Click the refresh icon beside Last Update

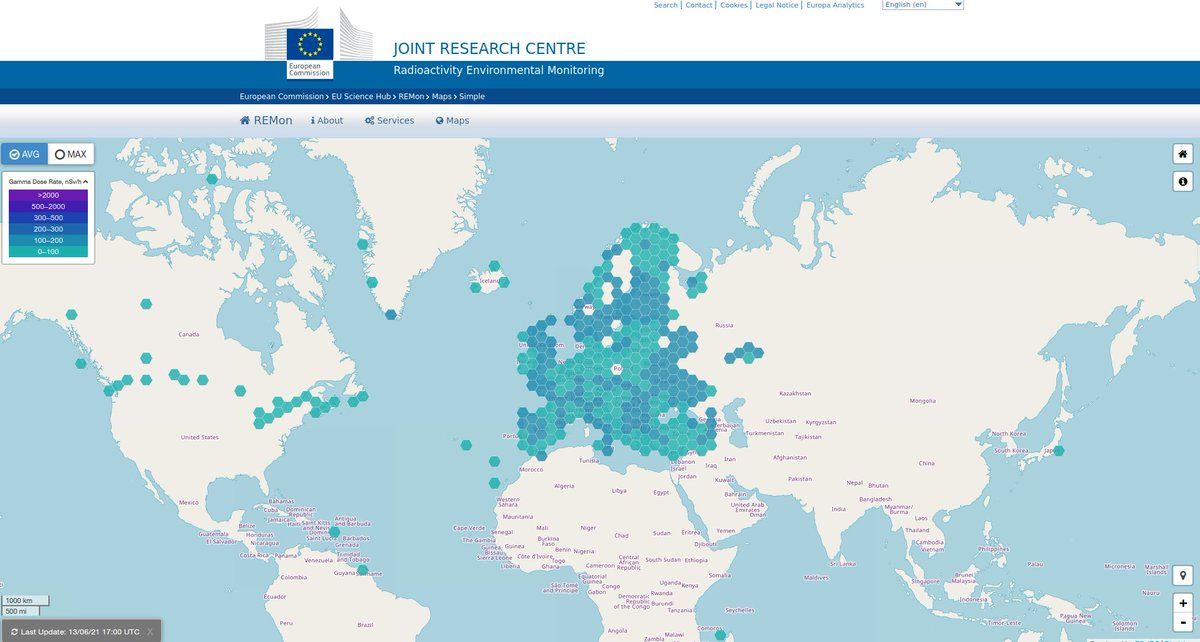14,632
